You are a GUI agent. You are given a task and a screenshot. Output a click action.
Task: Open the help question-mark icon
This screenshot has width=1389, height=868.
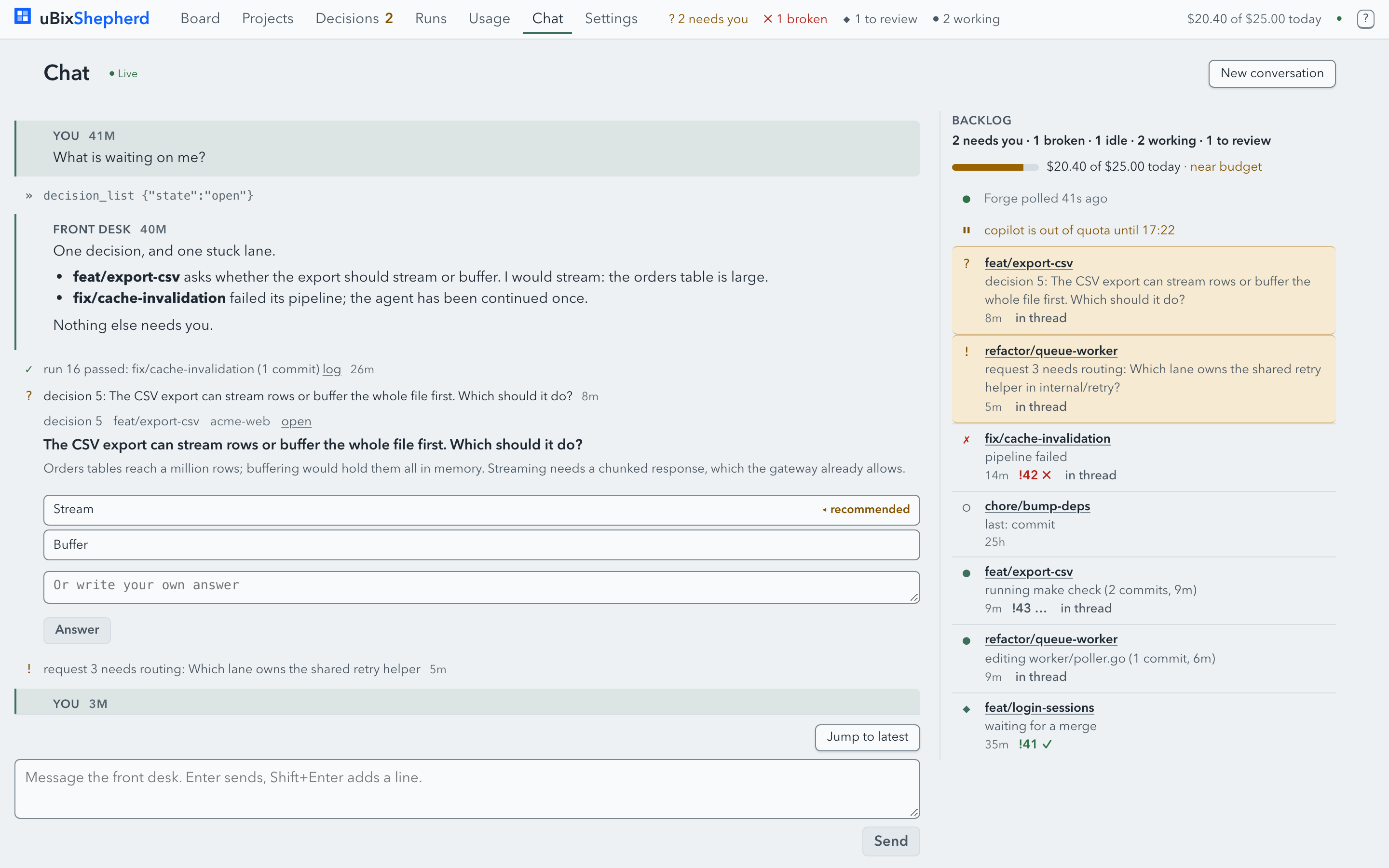pos(1365,19)
